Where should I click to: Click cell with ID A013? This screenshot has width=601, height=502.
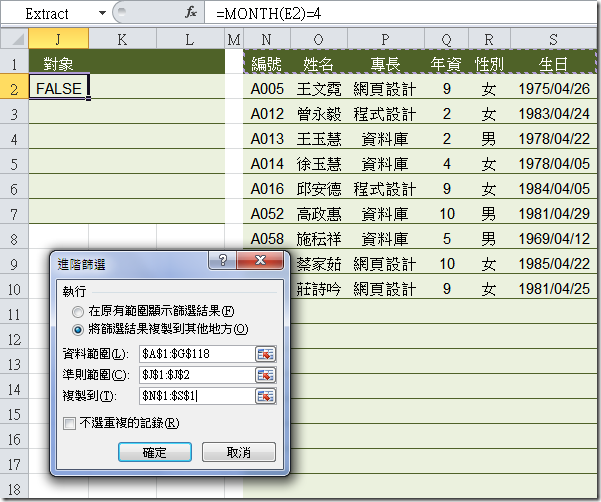coord(267,138)
